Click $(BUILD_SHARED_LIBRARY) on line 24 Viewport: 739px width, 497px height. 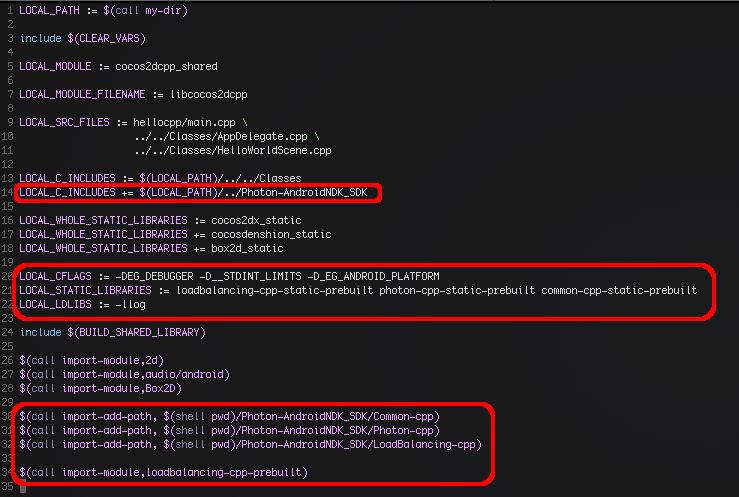click(136, 333)
